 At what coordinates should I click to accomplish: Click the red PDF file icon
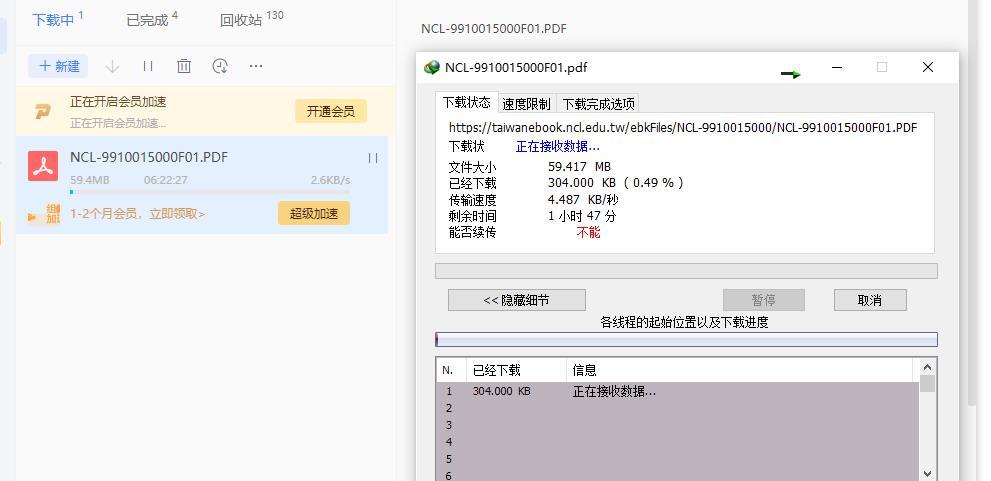click(43, 167)
